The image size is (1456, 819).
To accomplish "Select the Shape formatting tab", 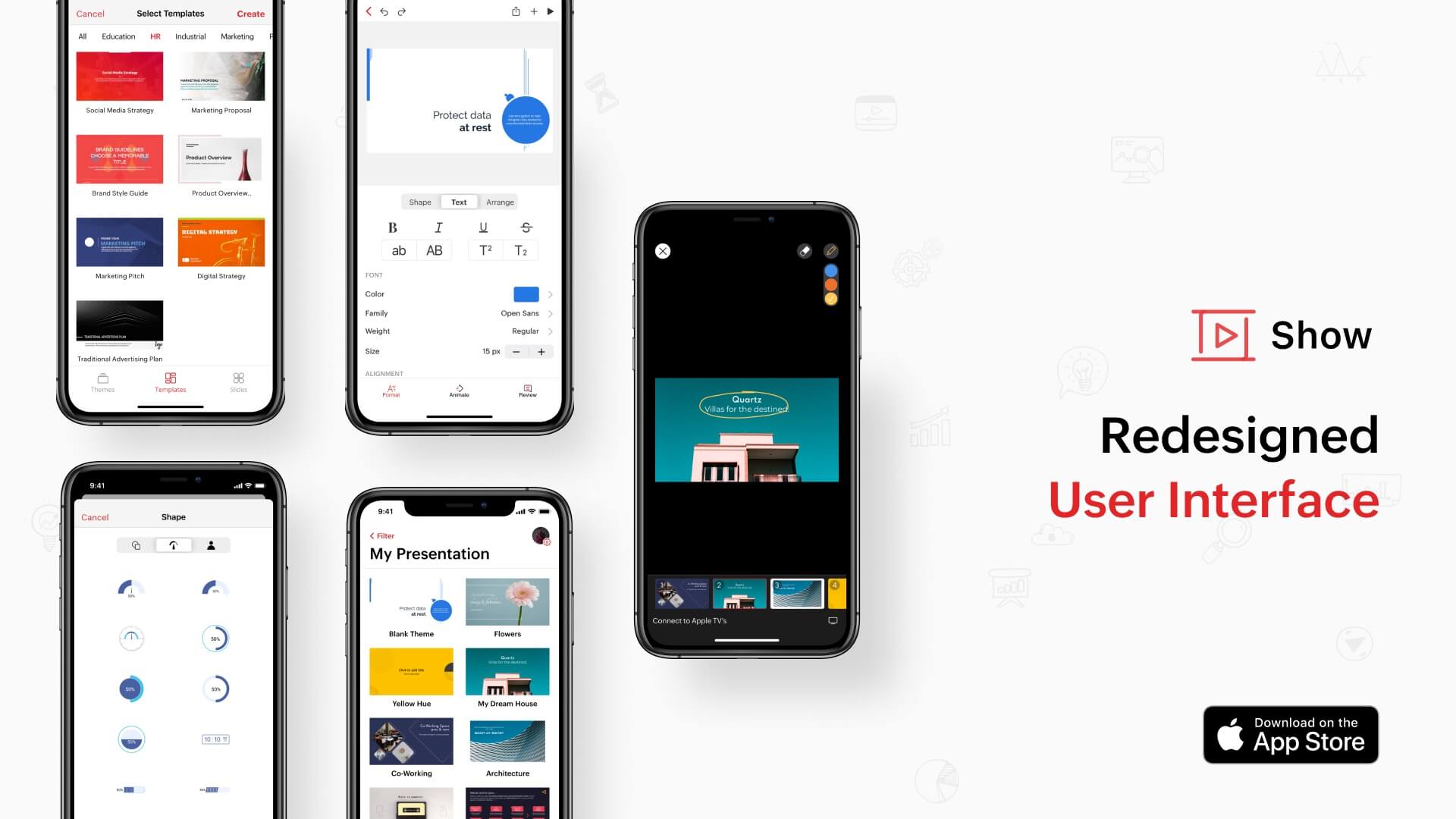I will [420, 201].
